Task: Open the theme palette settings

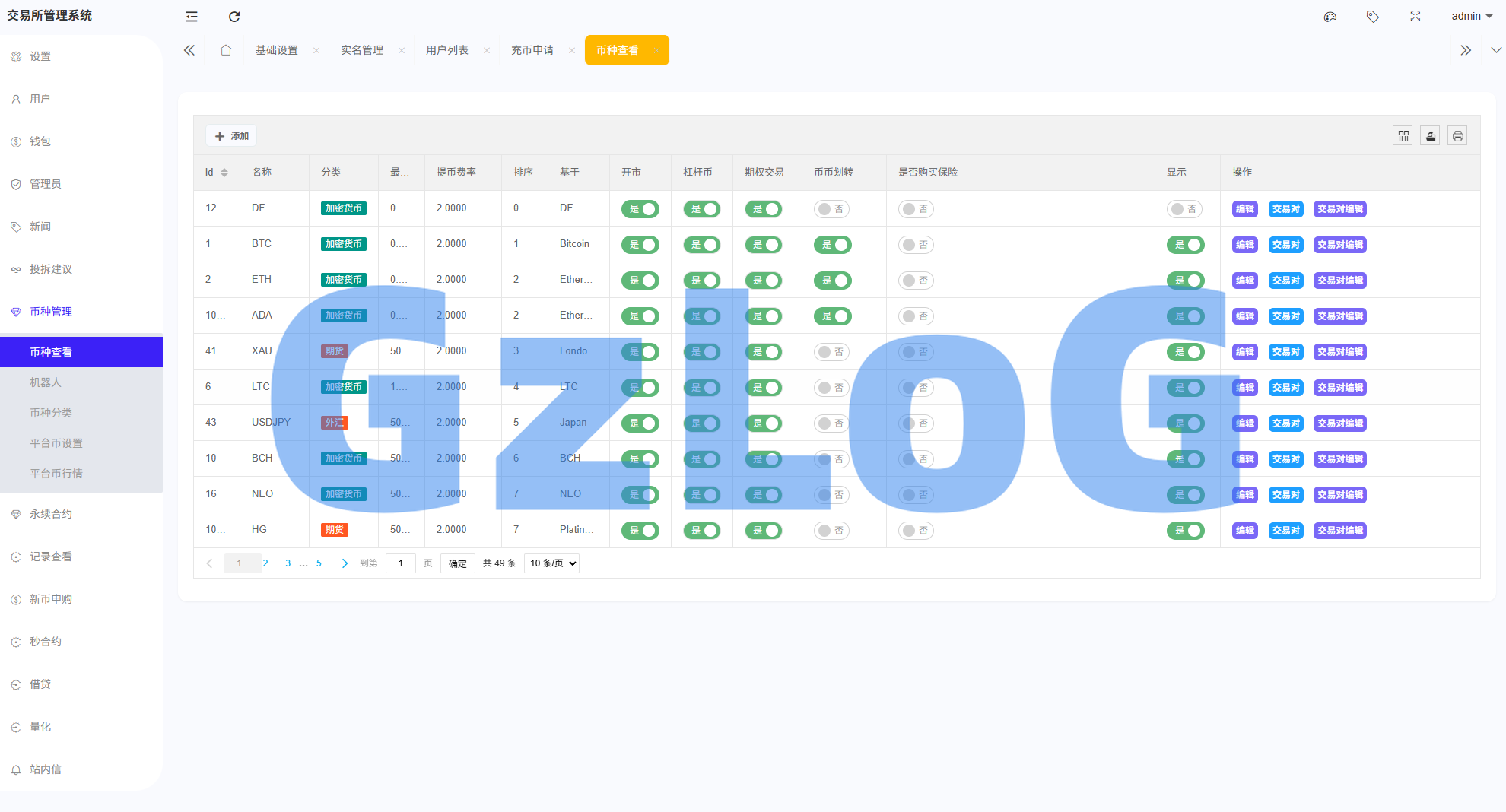Action: point(1330,16)
